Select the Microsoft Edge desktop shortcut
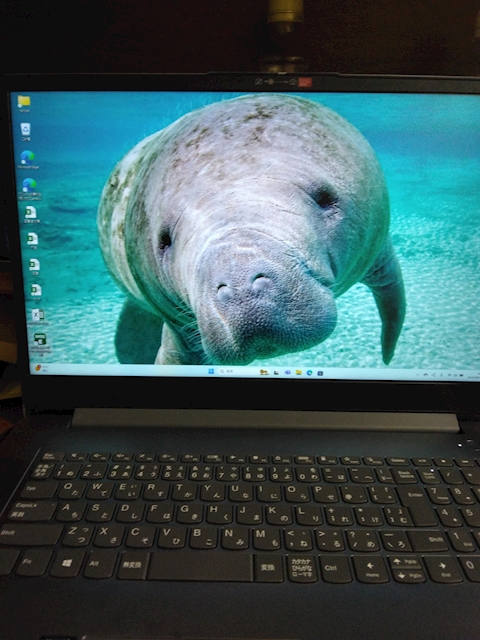This screenshot has height=640, width=480. pyautogui.click(x=27, y=159)
